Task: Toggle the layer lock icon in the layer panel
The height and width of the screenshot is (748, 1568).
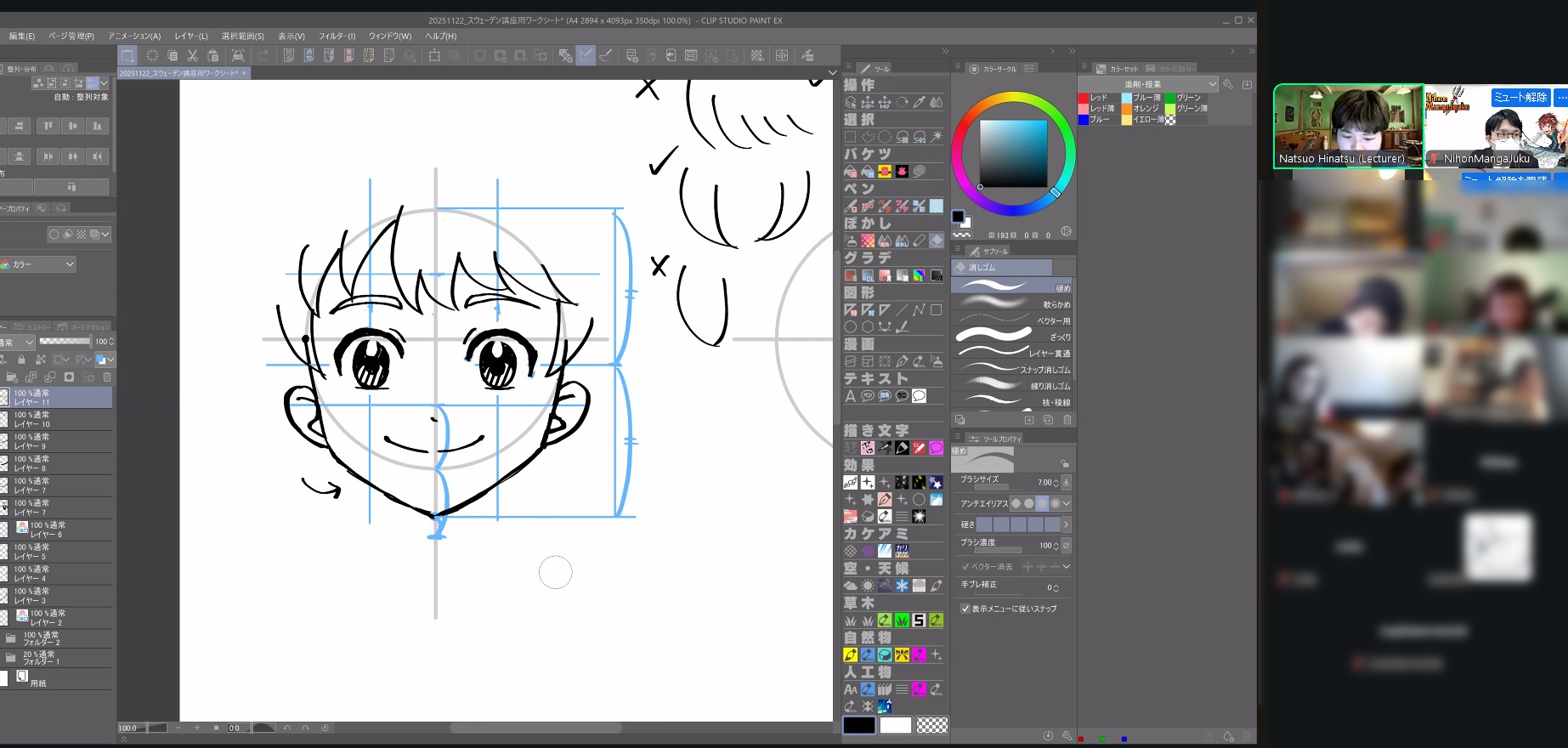Action: coord(21,360)
